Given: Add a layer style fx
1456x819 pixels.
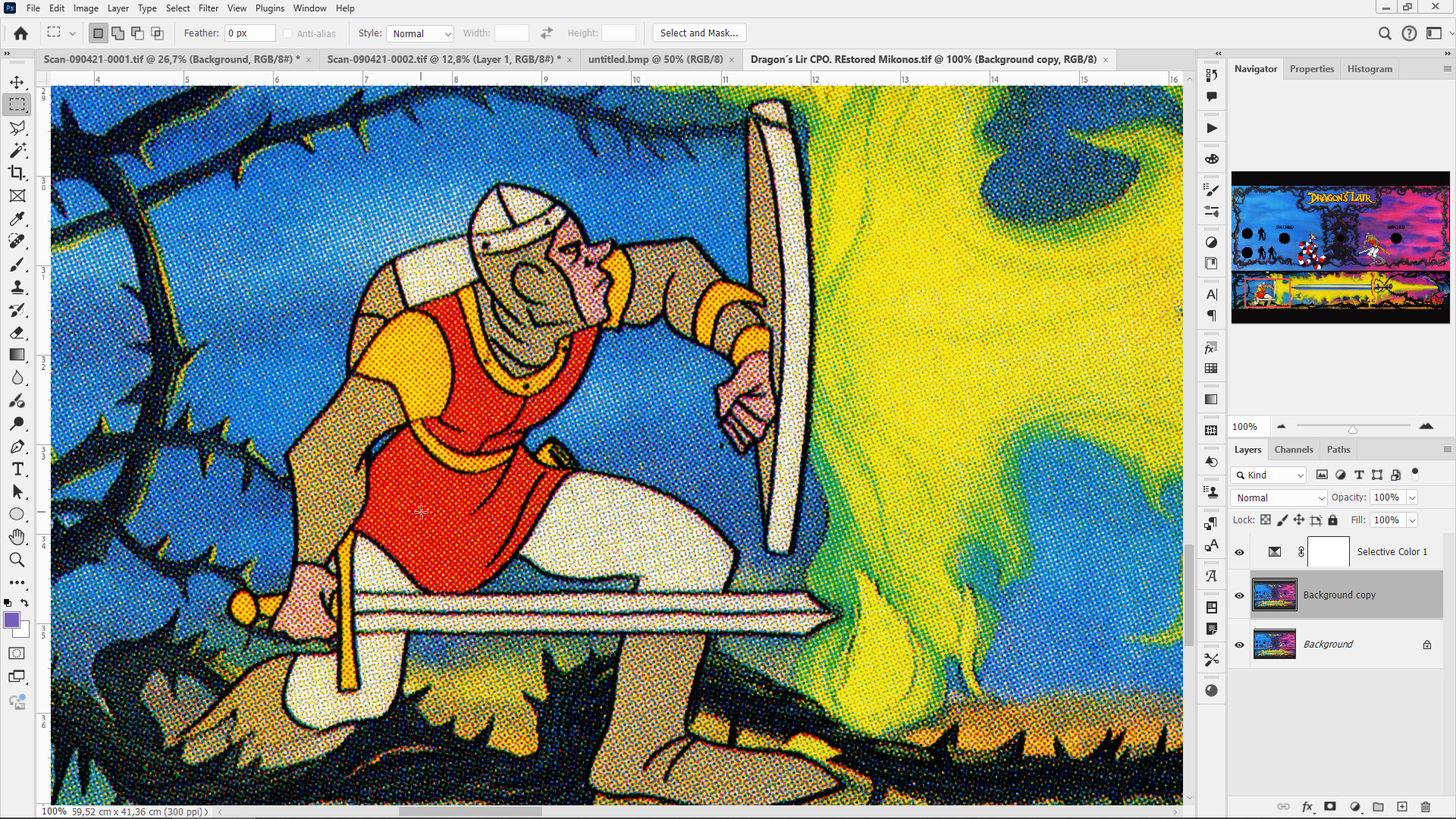Looking at the screenshot, I should (x=1307, y=807).
